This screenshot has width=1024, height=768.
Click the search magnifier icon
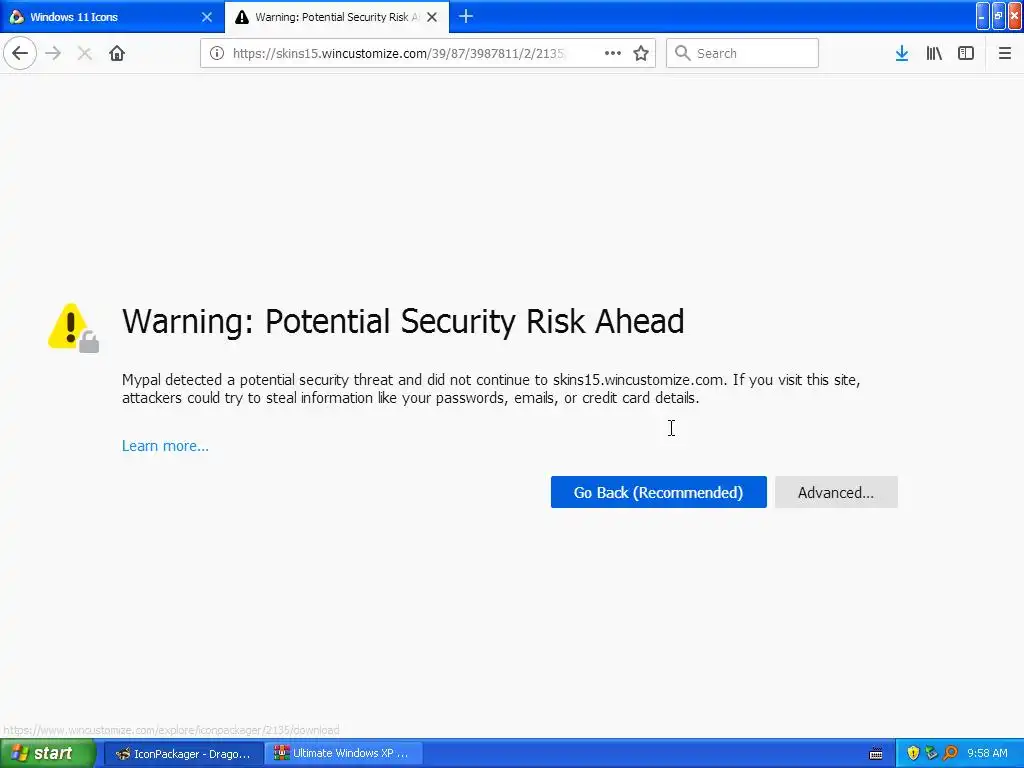[x=682, y=54]
